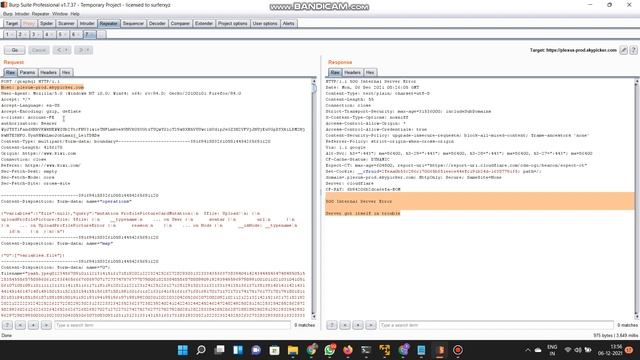Open taskbar Search magnifier
Viewport: 640px width, 360px height.
tap(201, 350)
